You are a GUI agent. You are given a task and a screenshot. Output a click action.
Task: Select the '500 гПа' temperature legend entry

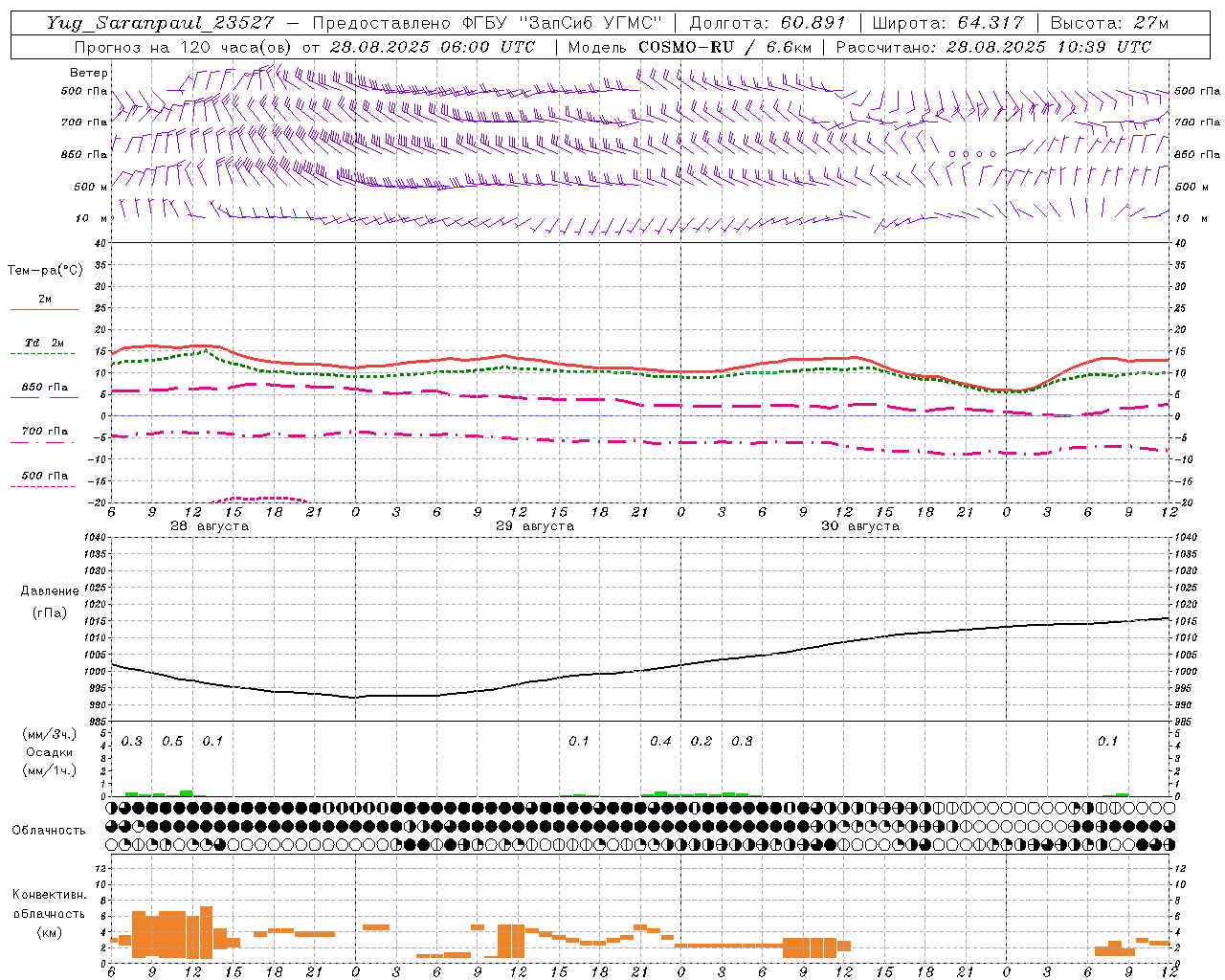45,476
